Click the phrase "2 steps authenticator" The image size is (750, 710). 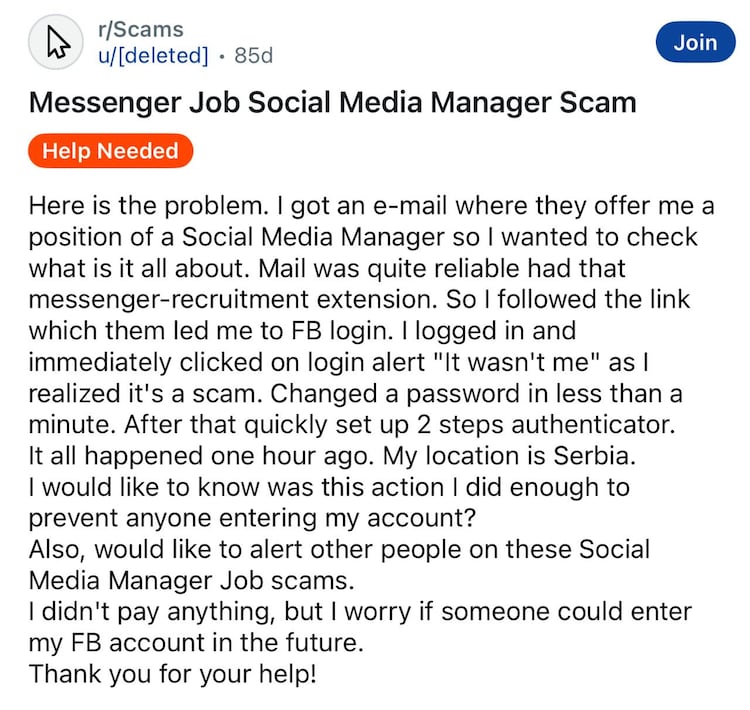coord(544,425)
